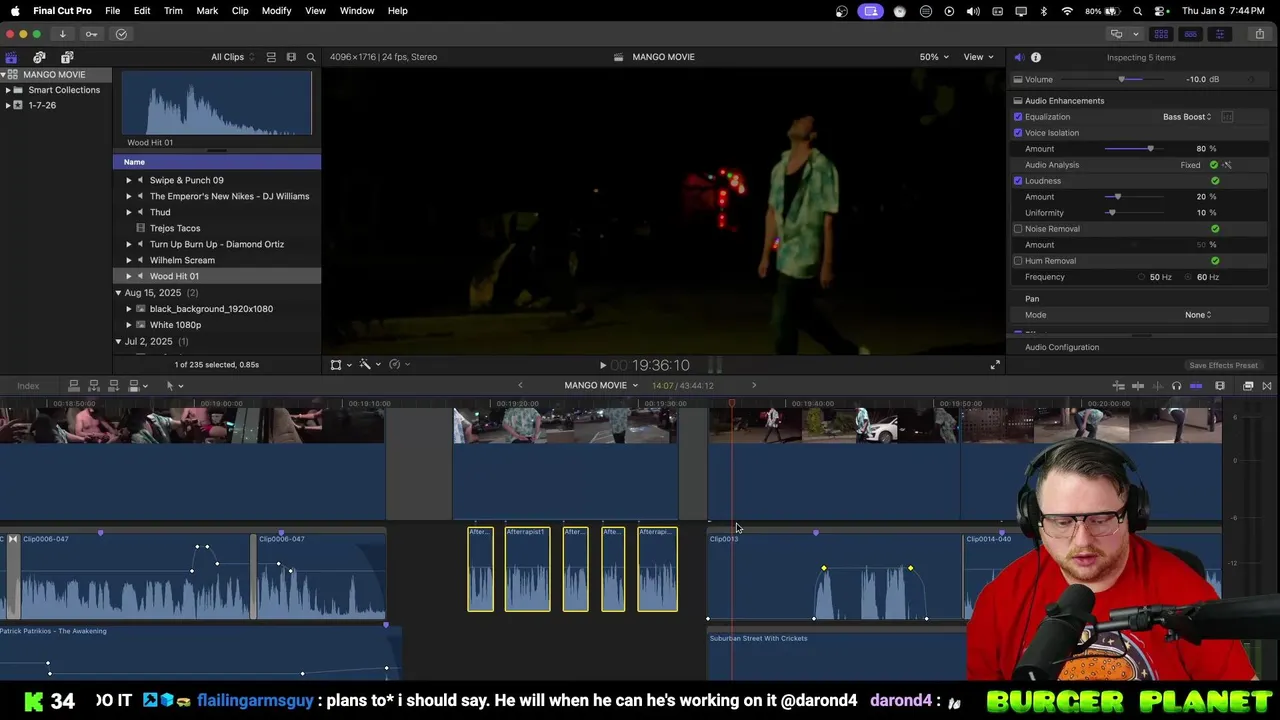Show the Libraries sidebar clapper icon

(11, 57)
